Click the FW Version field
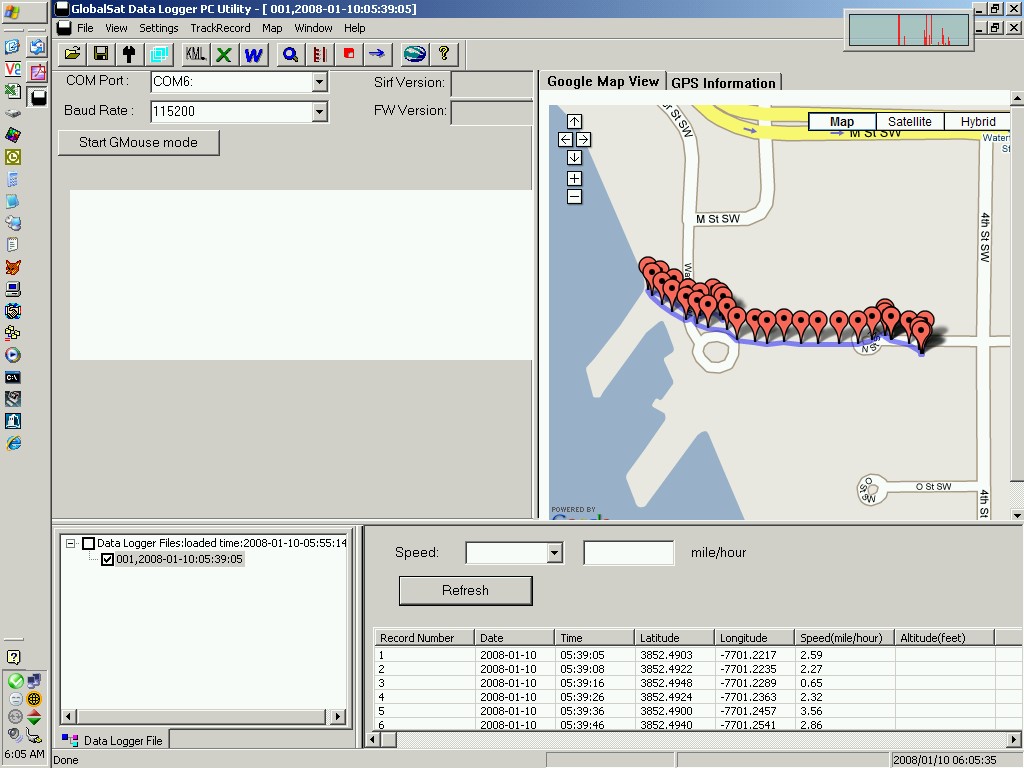Screen dimensions: 1024x768 492,112
